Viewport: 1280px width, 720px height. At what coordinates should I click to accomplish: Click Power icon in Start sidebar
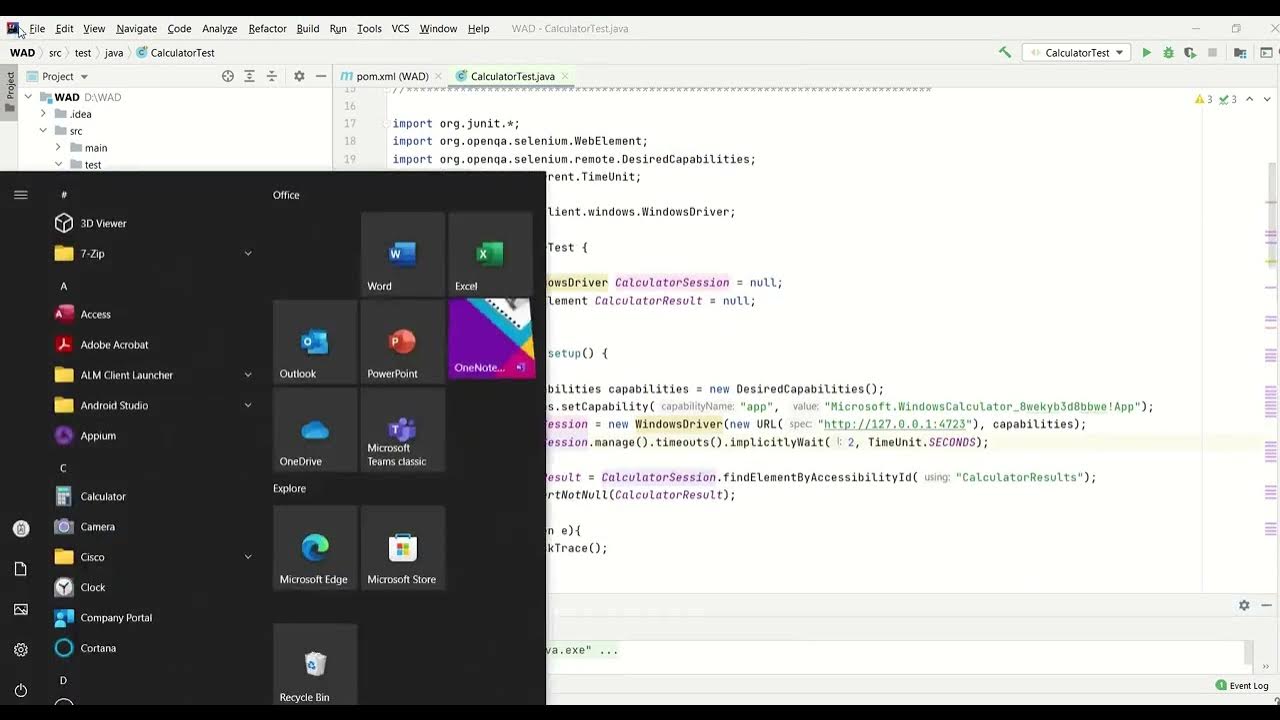pos(21,690)
